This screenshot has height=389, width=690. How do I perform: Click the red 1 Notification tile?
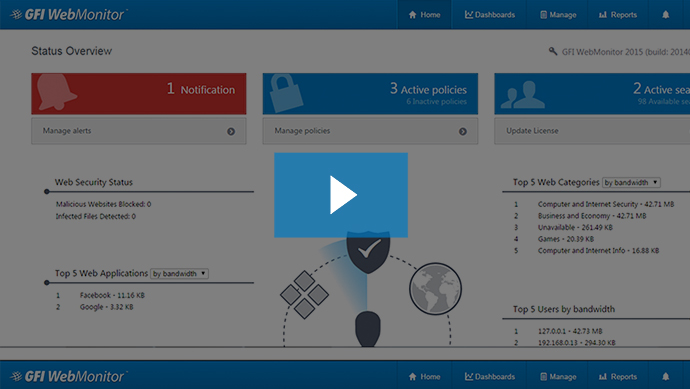tap(139, 94)
